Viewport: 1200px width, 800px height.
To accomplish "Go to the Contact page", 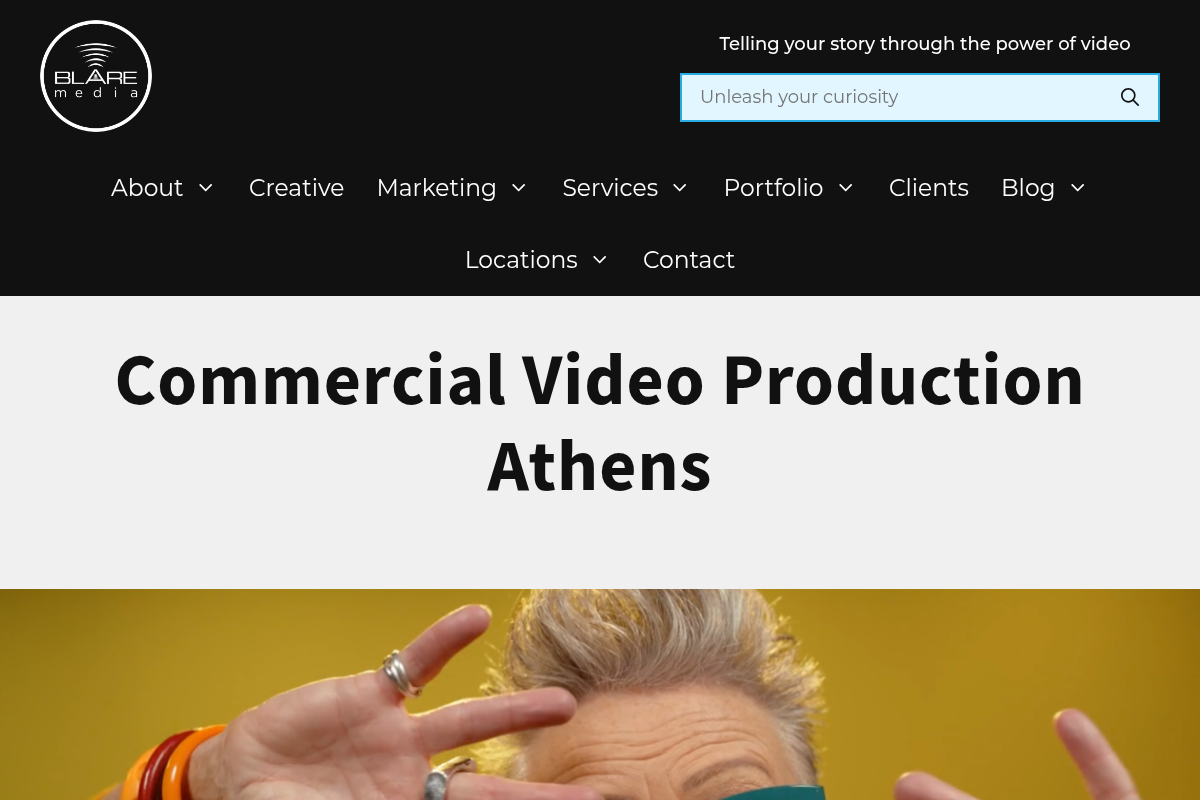I will pyautogui.click(x=689, y=260).
